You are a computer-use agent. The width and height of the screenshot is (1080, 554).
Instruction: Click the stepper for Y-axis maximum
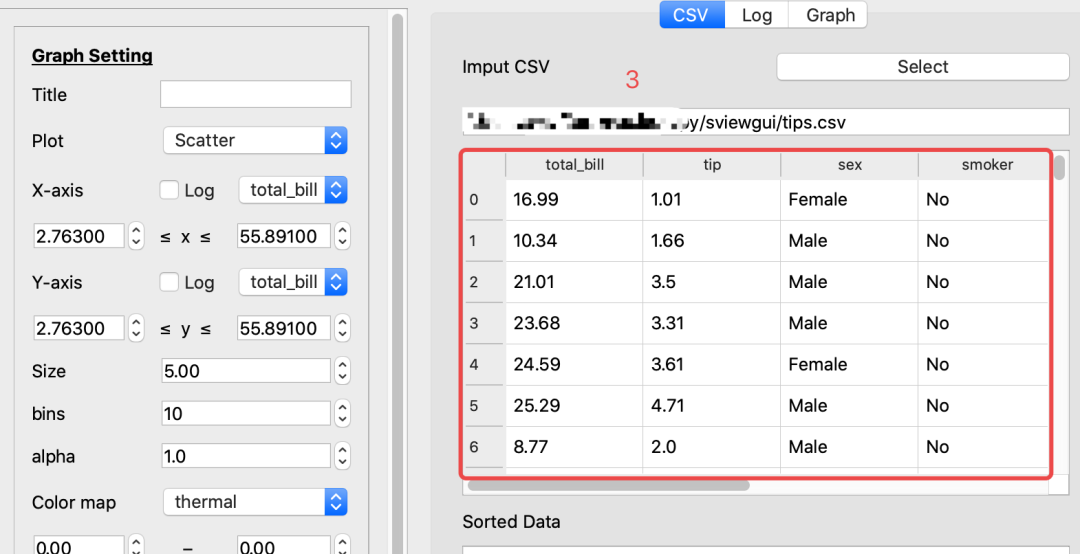[x=342, y=328]
